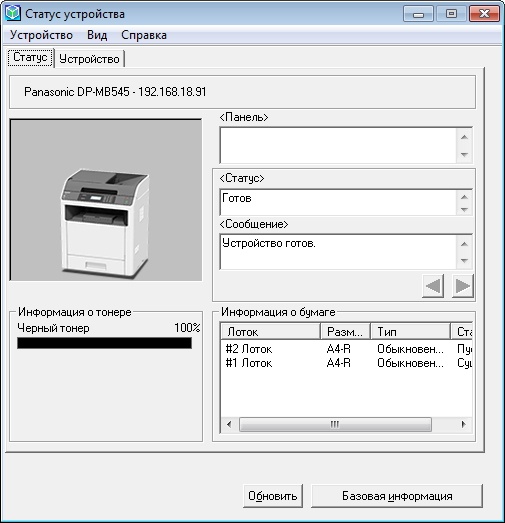Click the Panasonic printer image

(106, 200)
